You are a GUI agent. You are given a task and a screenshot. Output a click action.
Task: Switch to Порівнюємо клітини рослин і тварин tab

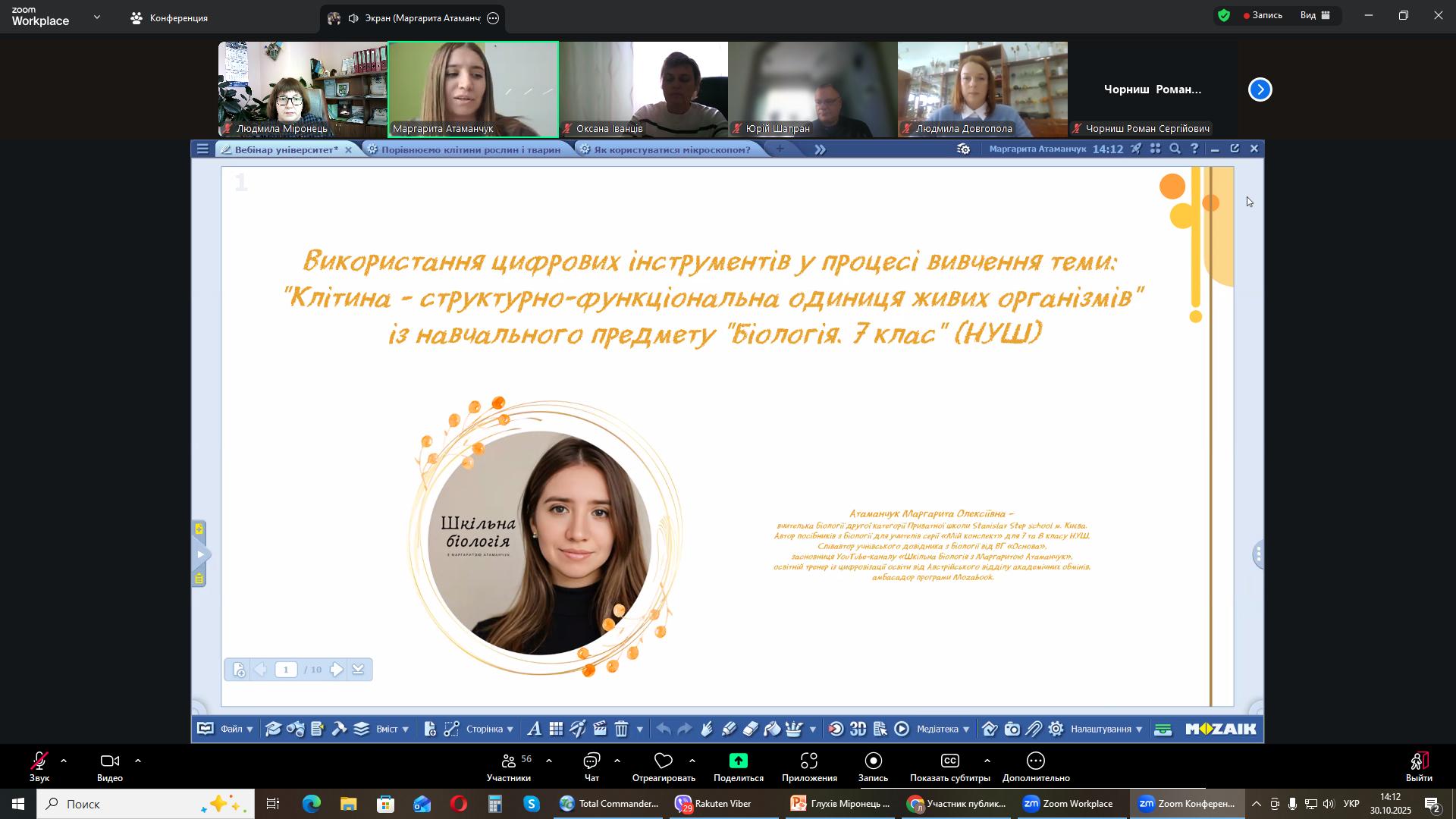click(x=470, y=149)
